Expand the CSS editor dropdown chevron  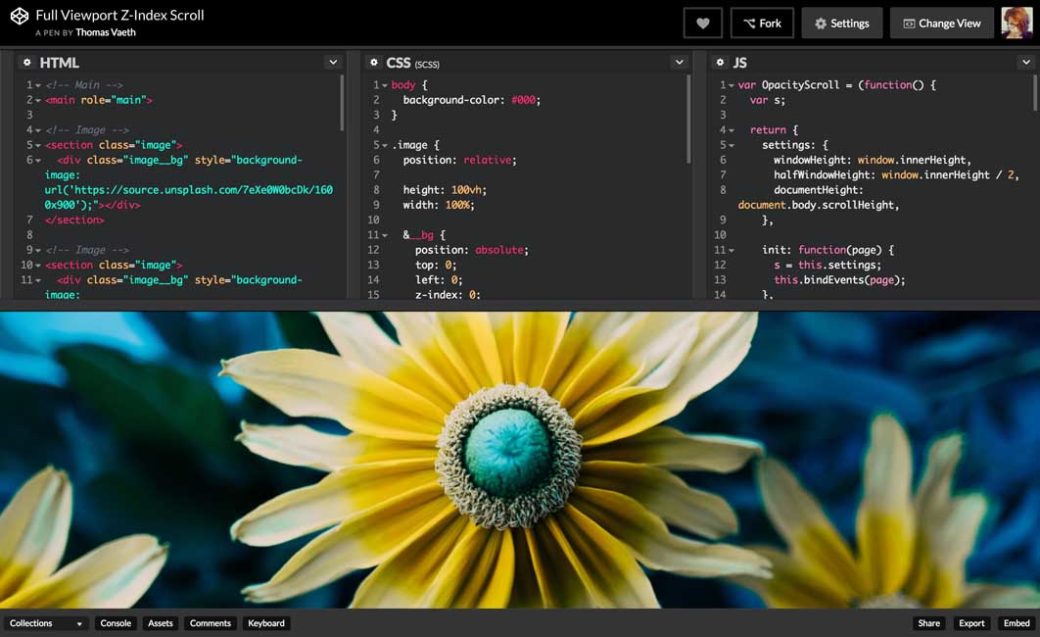(679, 62)
